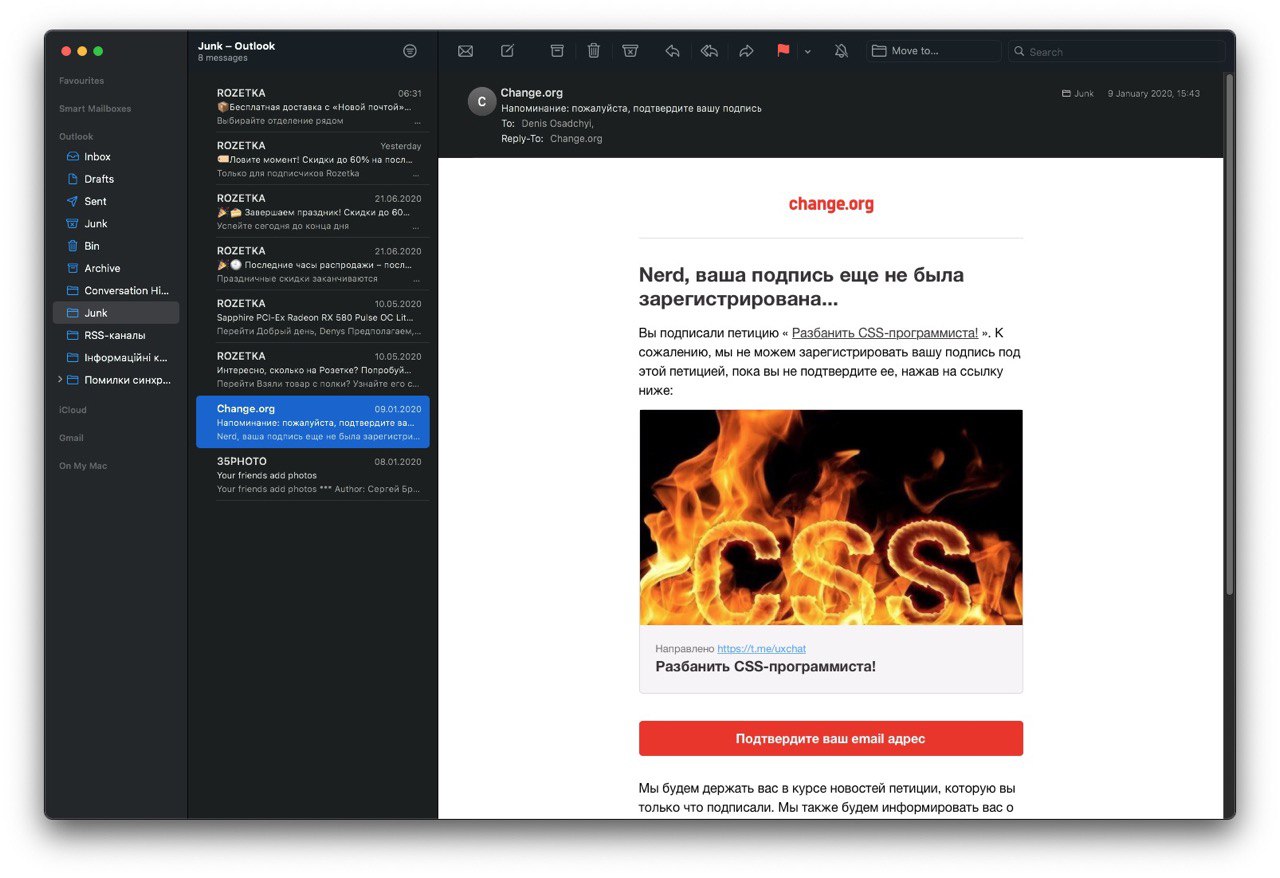This screenshot has height=878, width=1280.
Task: Click the Outlook account section header
Action: (x=76, y=137)
